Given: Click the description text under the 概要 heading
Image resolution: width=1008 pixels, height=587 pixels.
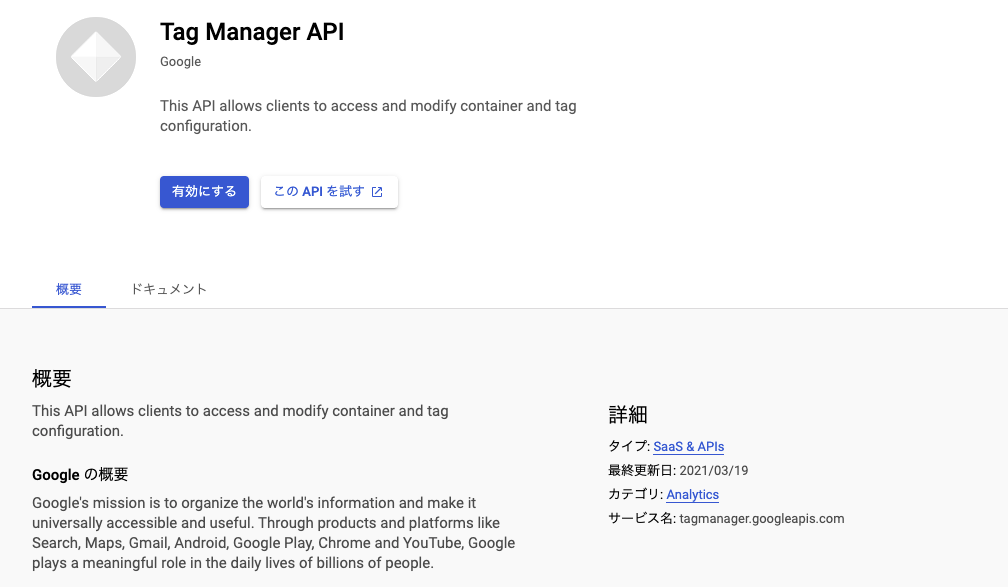Looking at the screenshot, I should (x=240, y=421).
